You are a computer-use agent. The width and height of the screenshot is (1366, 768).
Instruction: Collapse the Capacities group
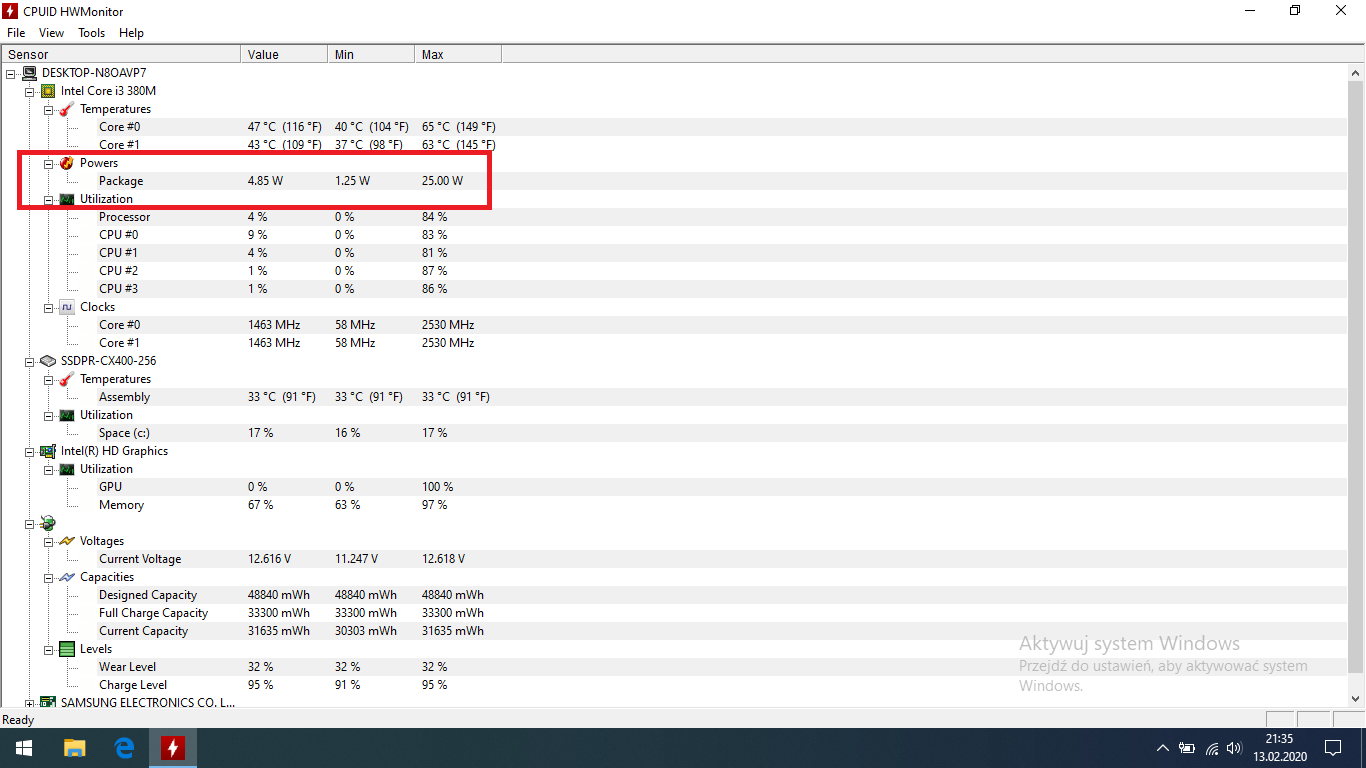pyautogui.click(x=48, y=577)
